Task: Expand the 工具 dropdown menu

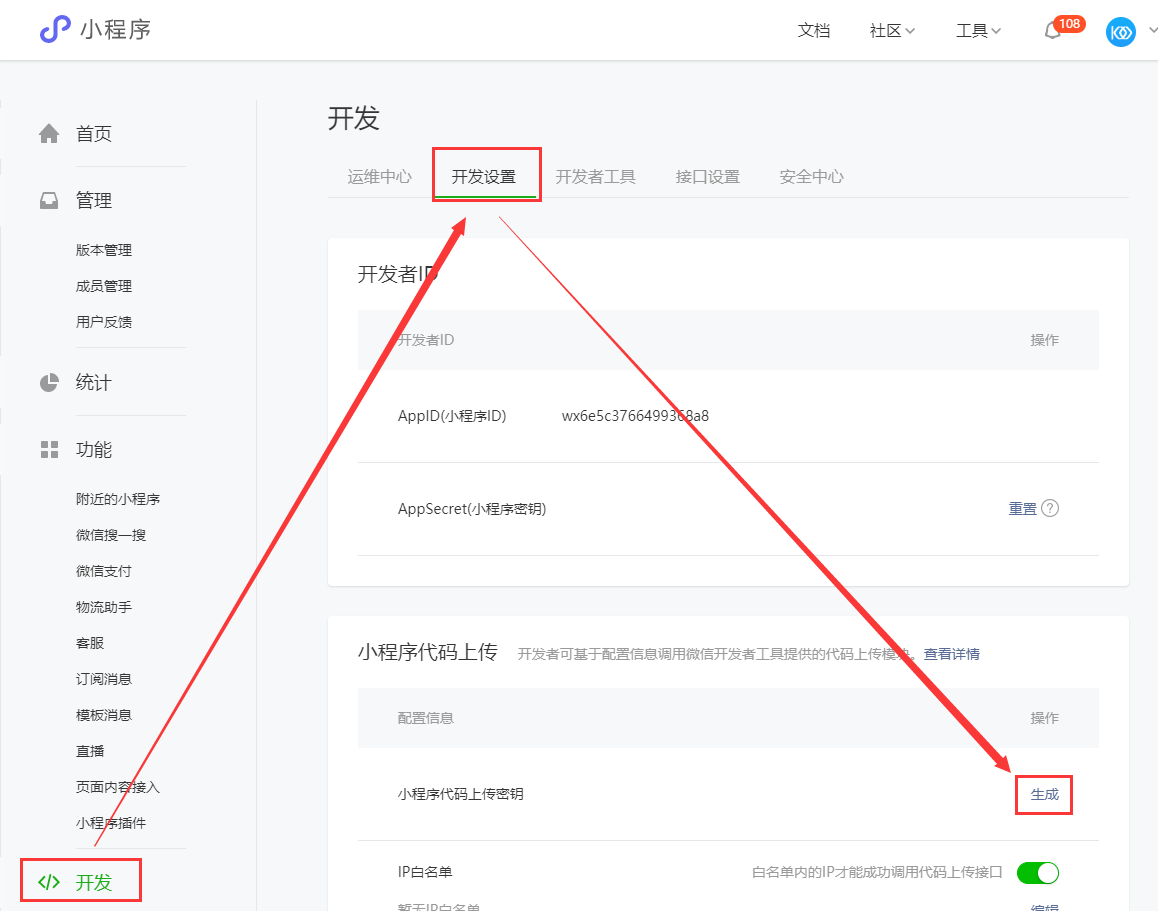Action: [978, 31]
